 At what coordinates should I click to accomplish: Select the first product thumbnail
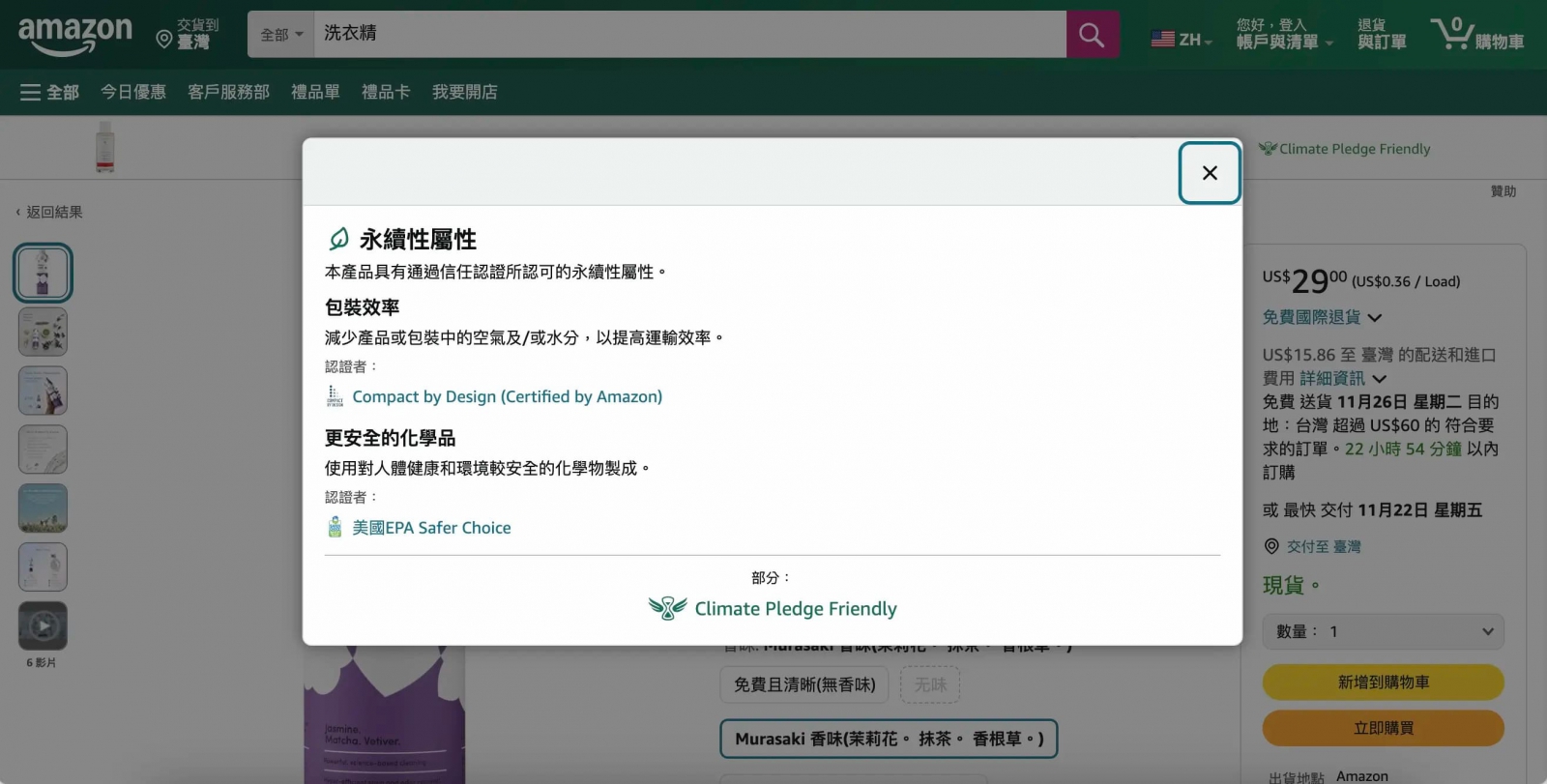coord(43,273)
